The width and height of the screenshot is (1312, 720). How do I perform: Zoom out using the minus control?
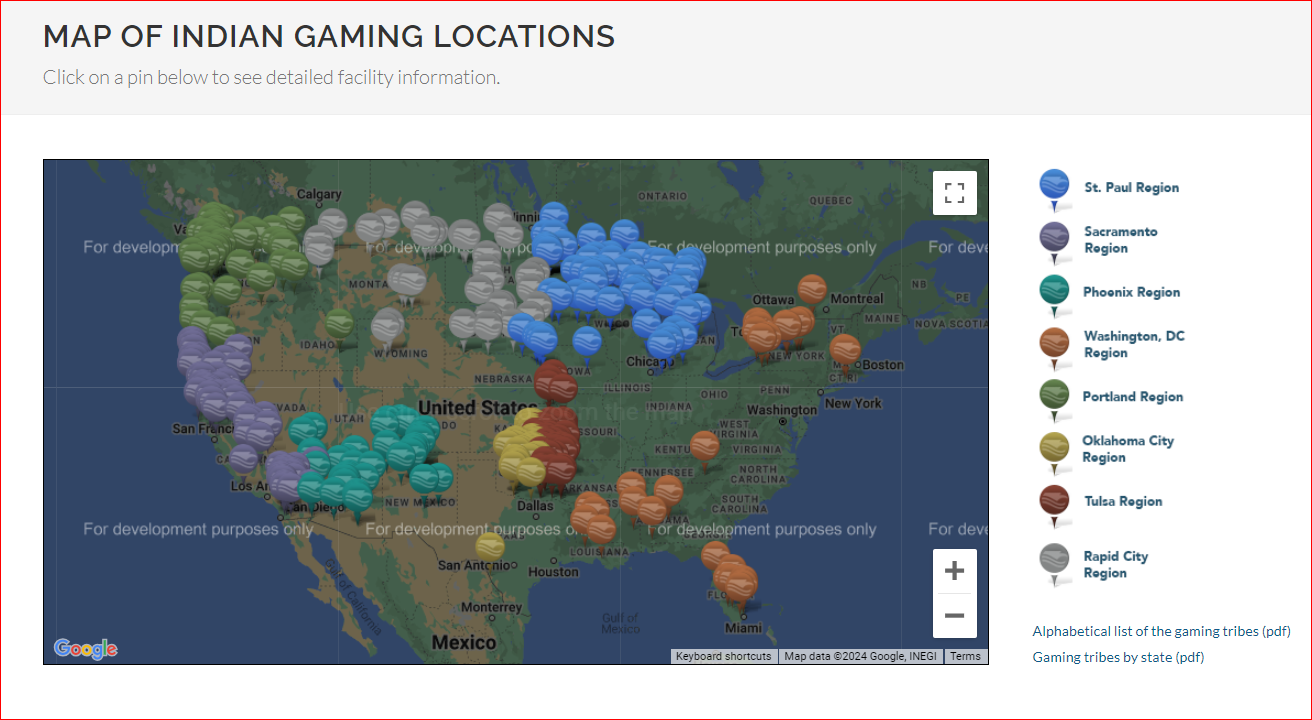(x=954, y=616)
